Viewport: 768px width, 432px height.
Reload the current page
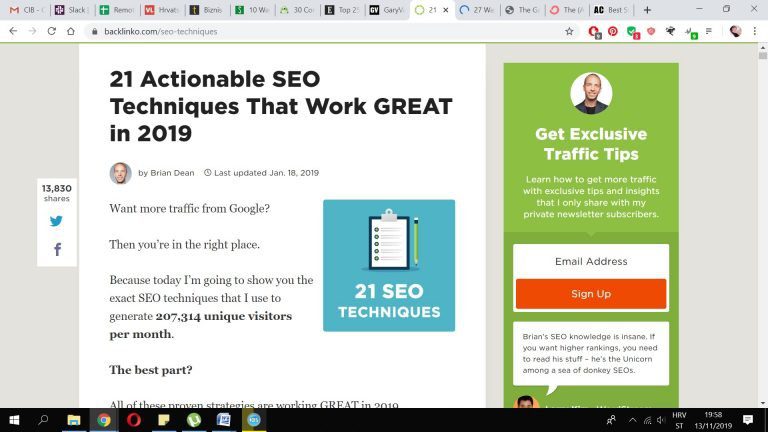[x=51, y=31]
